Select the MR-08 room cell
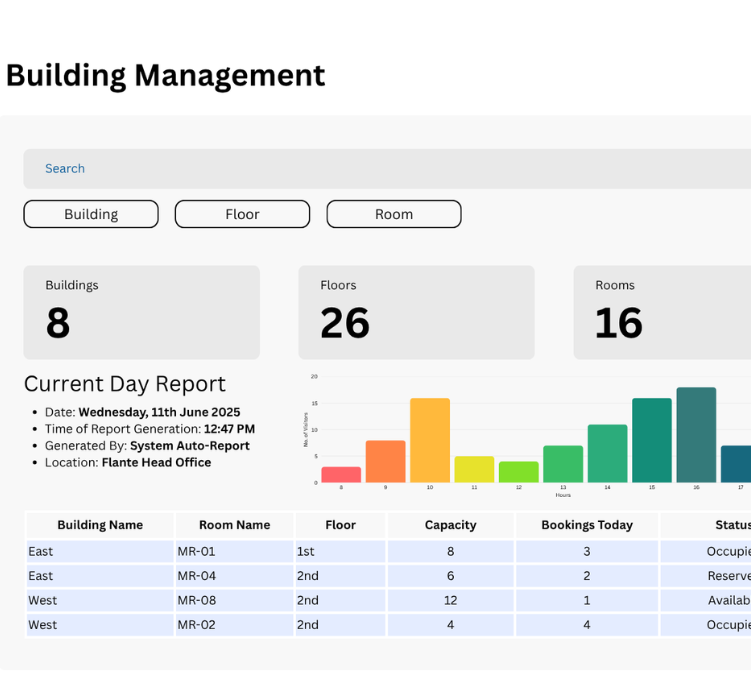 [235, 600]
